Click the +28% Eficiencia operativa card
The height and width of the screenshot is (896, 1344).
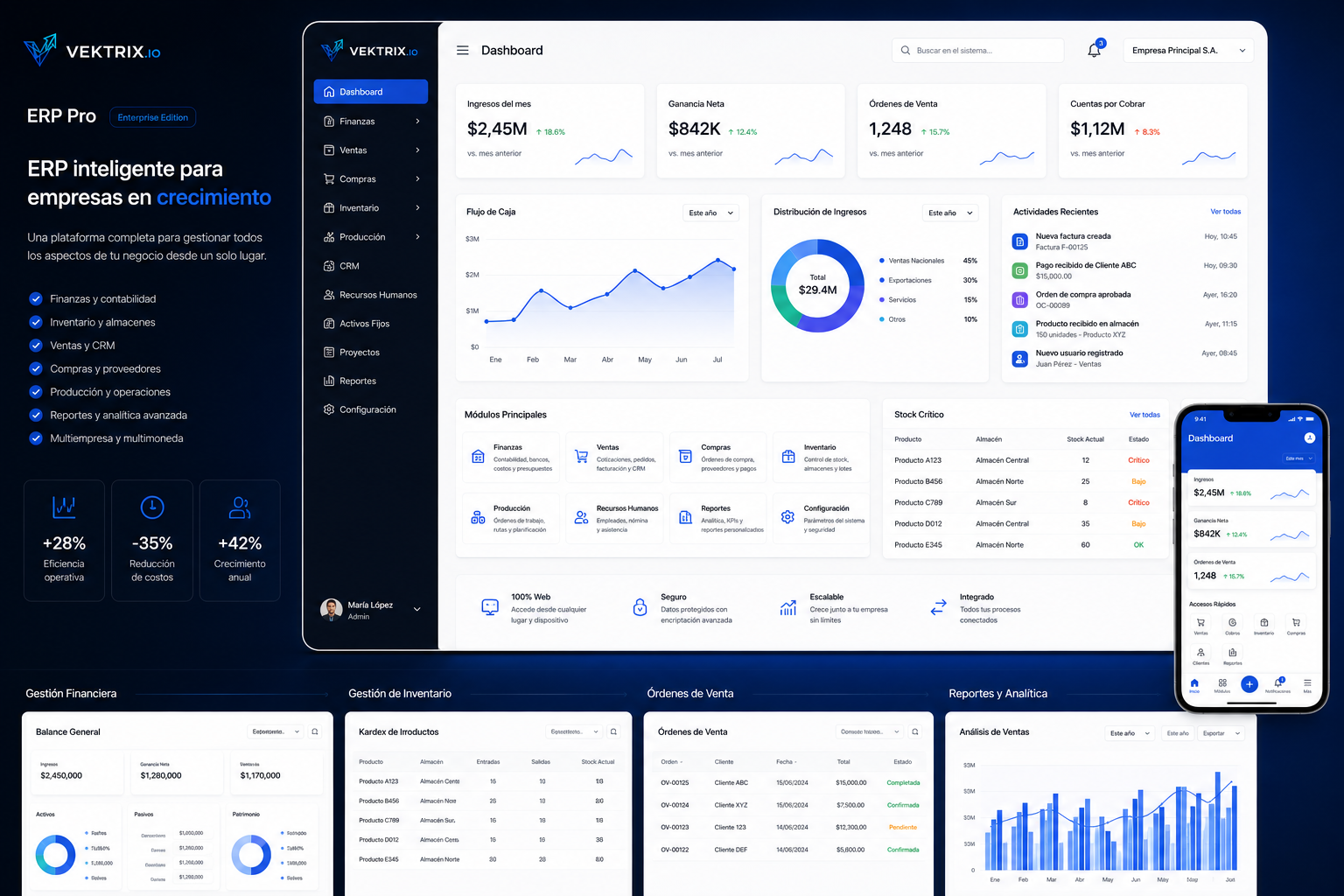[65, 540]
